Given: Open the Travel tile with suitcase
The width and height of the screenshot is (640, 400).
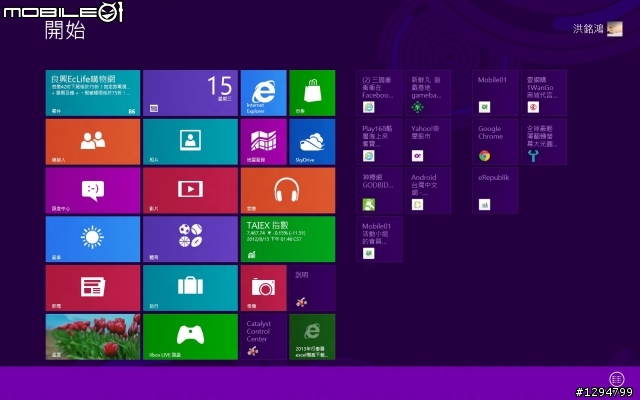Looking at the screenshot, I should point(190,288).
